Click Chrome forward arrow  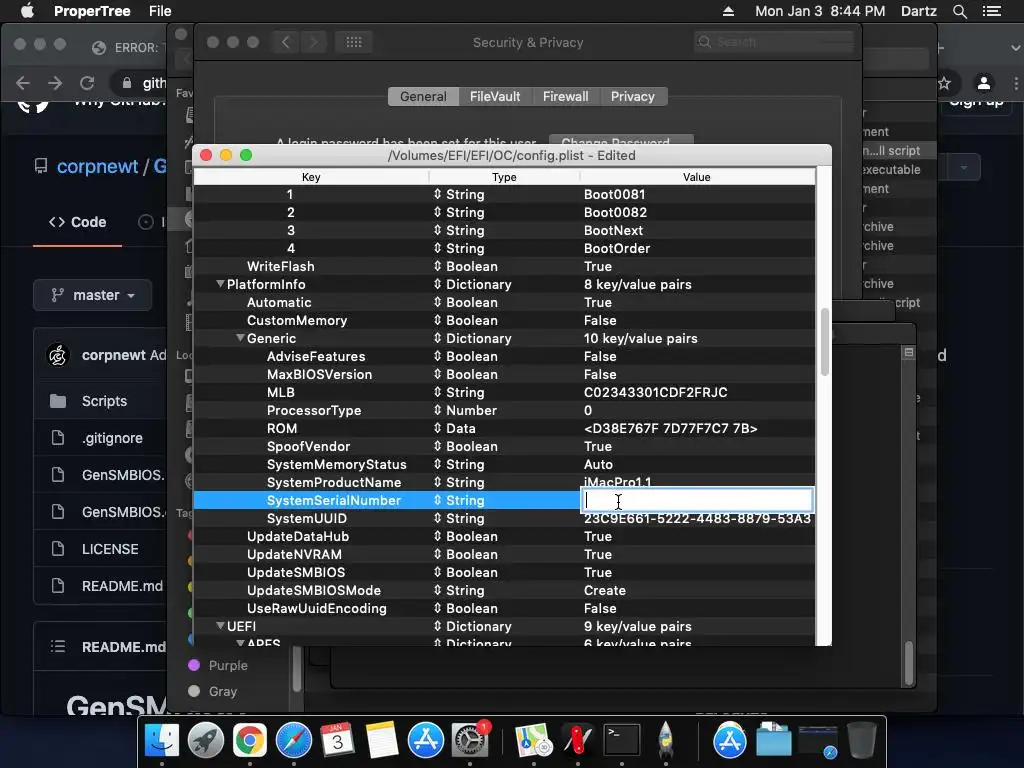pyautogui.click(x=56, y=83)
